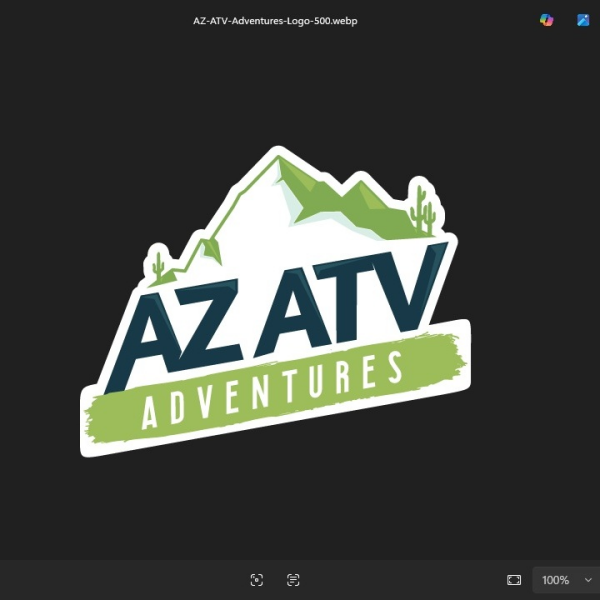Click the AZ ATV Adventures logo image

[x=275, y=301]
